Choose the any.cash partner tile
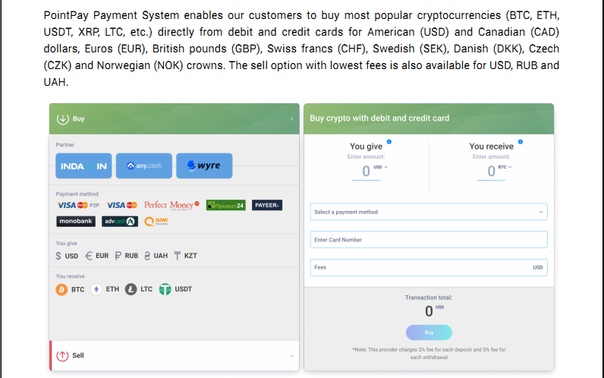Image resolution: width=604 pixels, height=378 pixels. coord(144,166)
